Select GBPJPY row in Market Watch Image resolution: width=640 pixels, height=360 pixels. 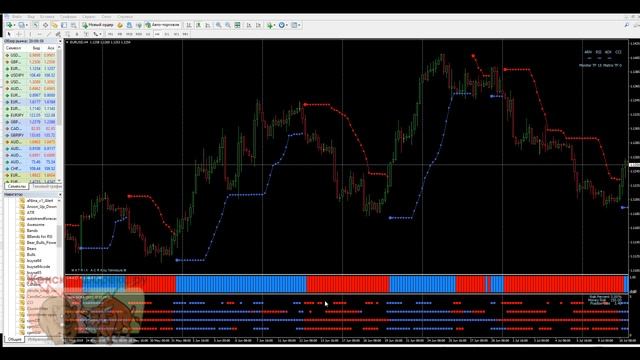point(31,135)
